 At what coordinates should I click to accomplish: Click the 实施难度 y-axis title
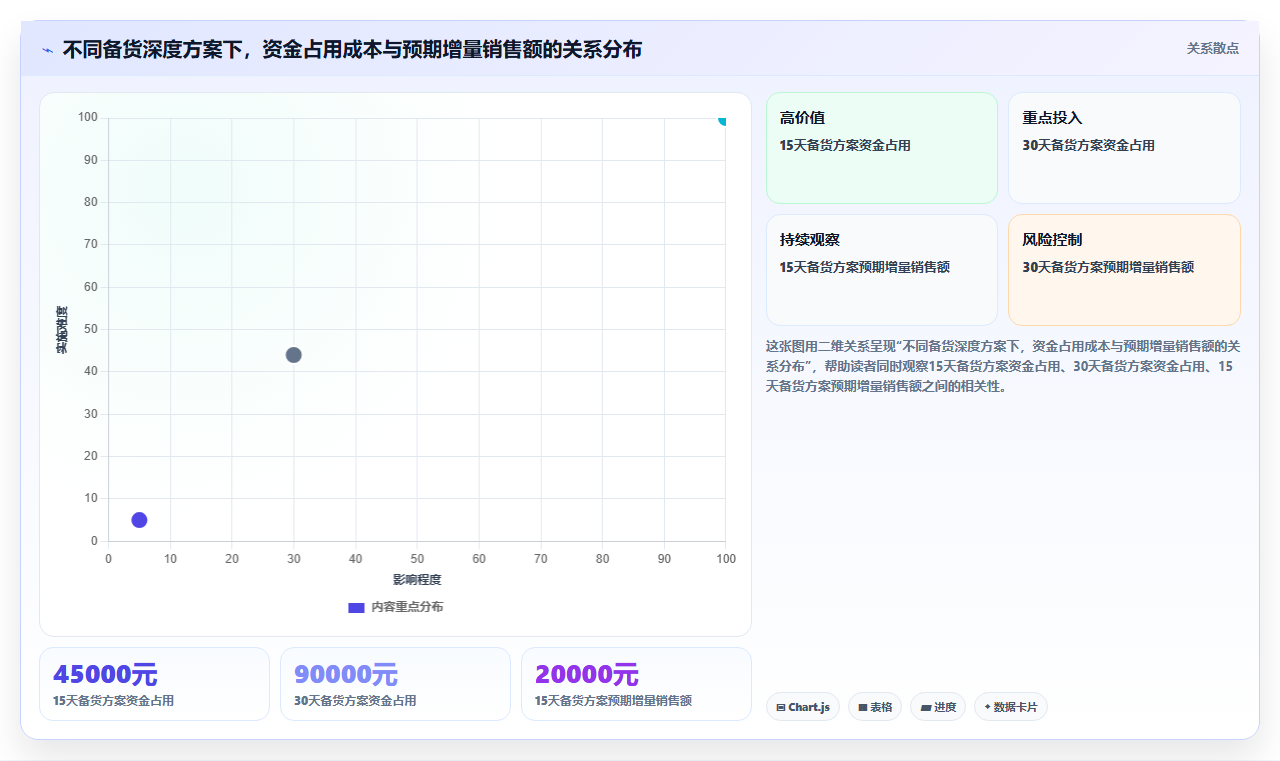click(62, 330)
